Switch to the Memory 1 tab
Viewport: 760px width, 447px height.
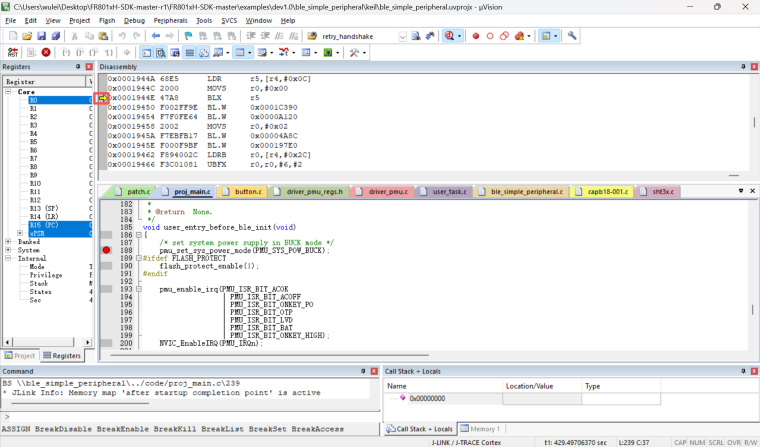click(x=483, y=429)
